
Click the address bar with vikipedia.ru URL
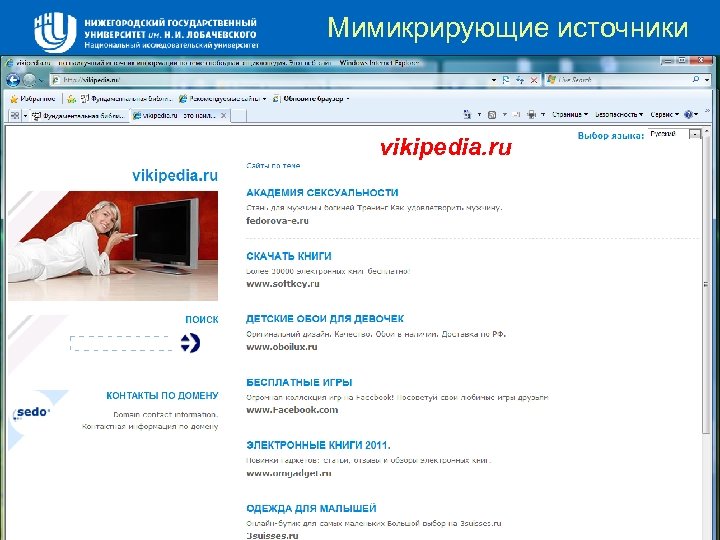click(x=269, y=80)
